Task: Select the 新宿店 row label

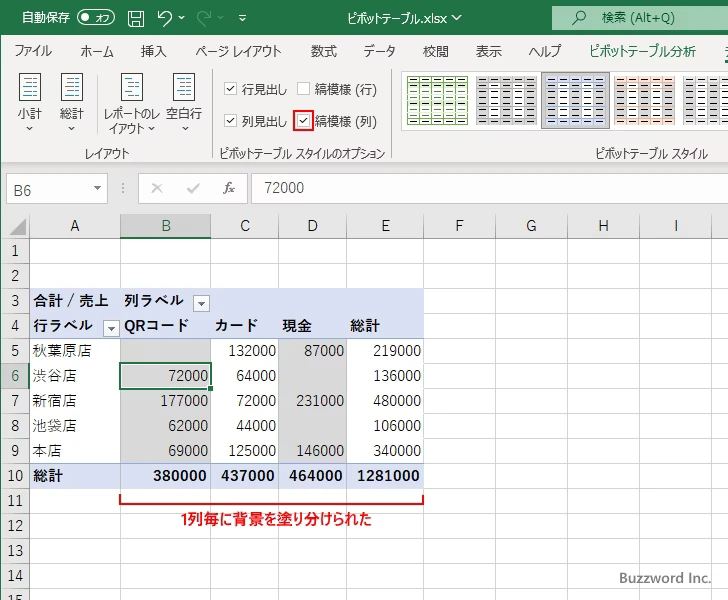Action: 75,401
